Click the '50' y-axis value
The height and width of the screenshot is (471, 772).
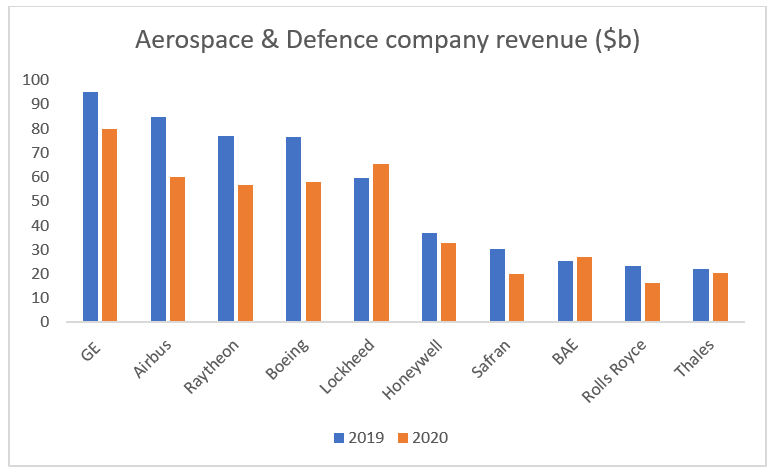pyautogui.click(x=40, y=201)
